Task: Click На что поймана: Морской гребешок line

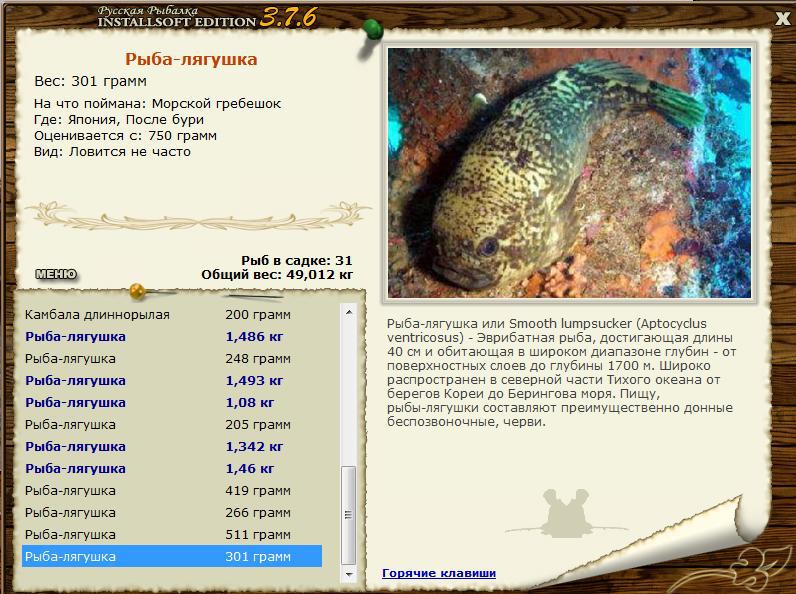Action: pos(157,104)
